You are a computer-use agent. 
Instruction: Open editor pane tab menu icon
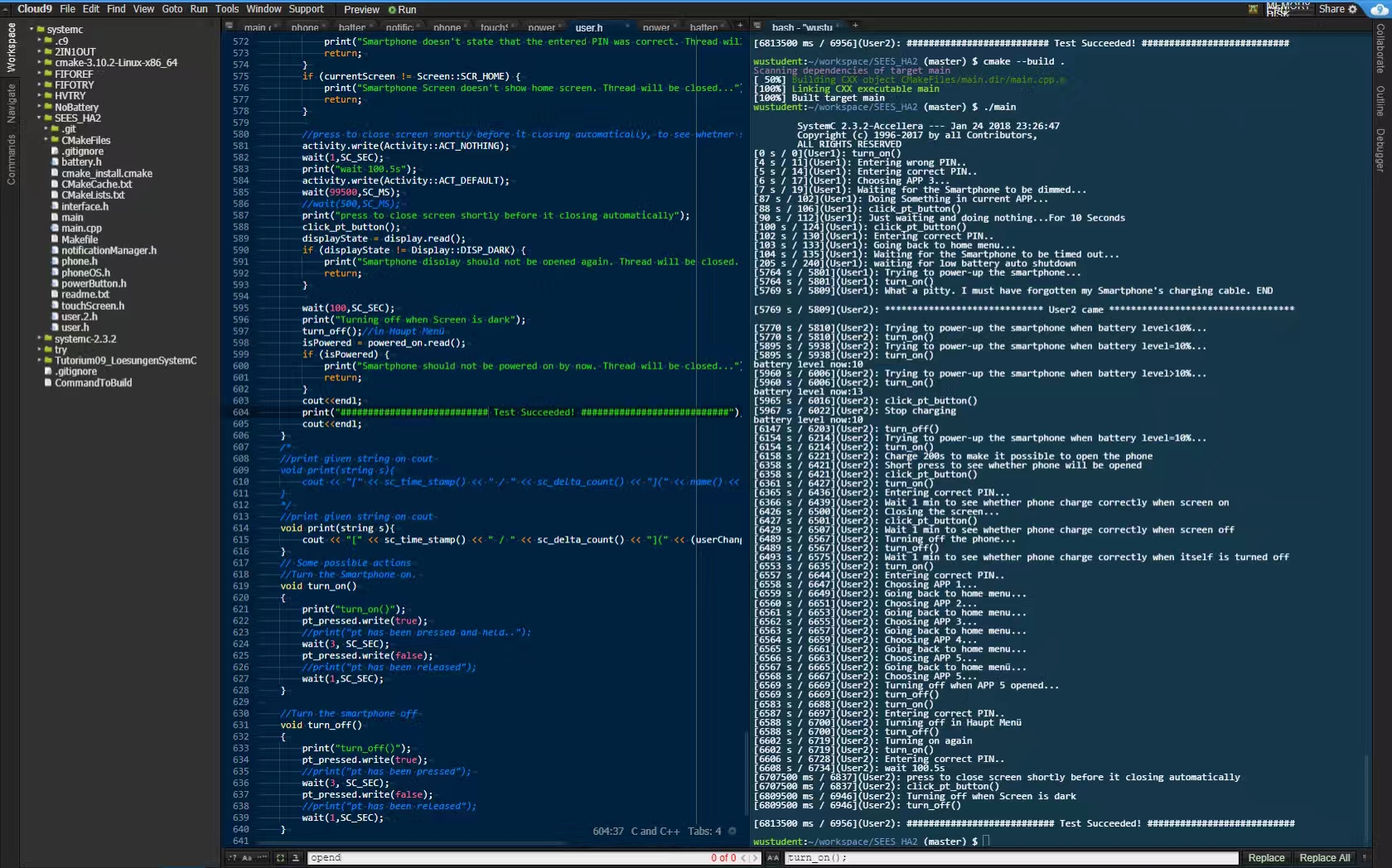tap(230, 26)
